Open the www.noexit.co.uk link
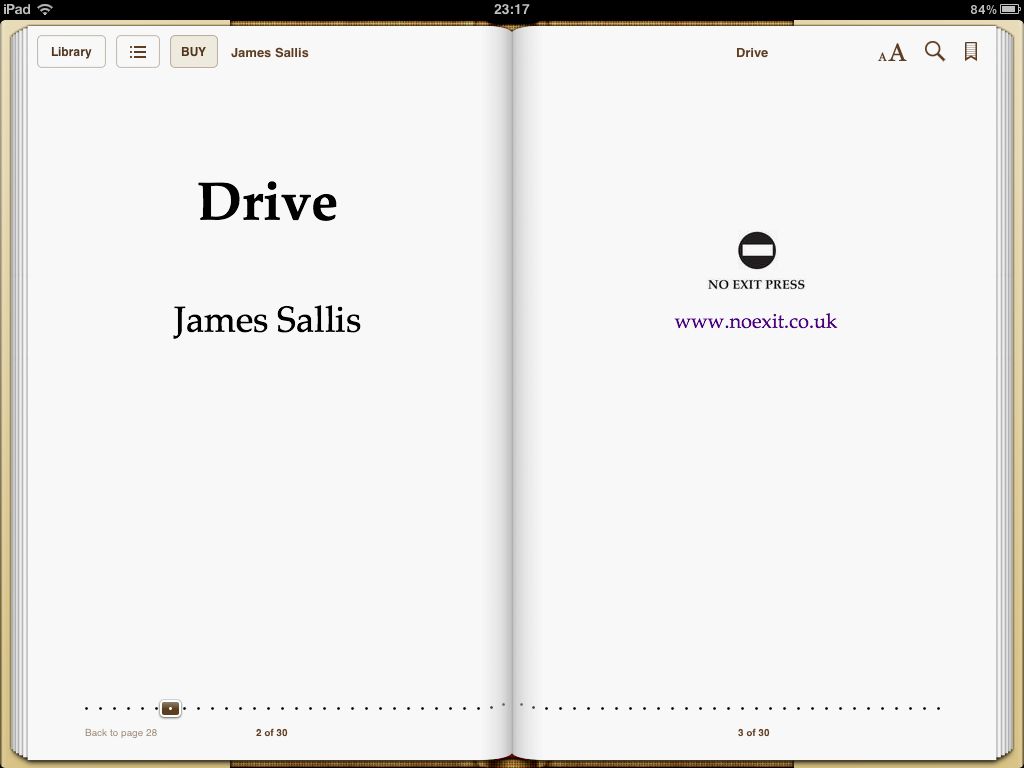The height and width of the screenshot is (768, 1024). [755, 322]
